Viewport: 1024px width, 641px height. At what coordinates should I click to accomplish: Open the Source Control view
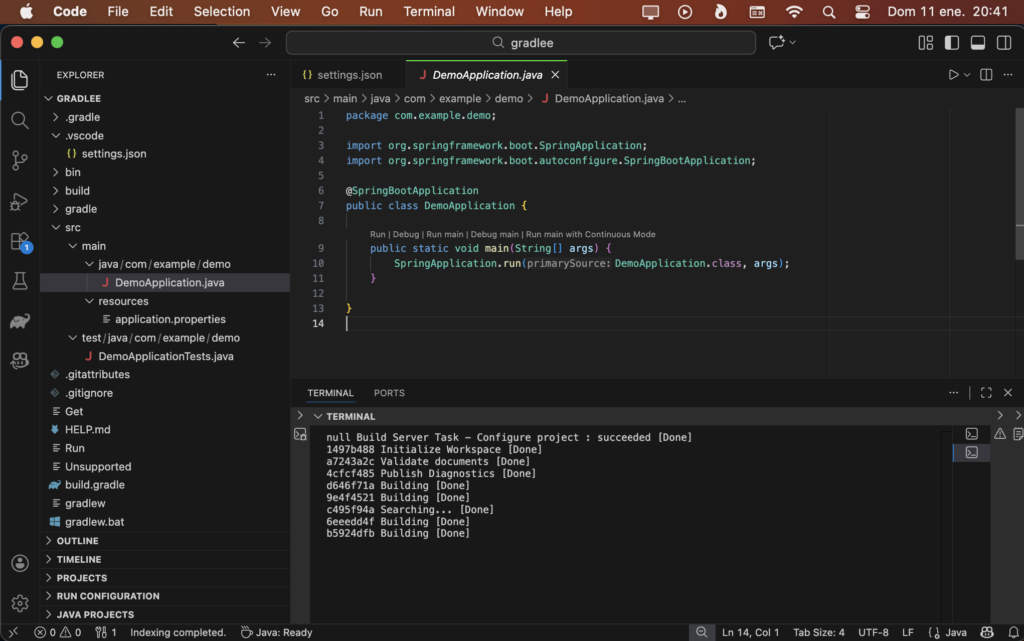(19, 160)
